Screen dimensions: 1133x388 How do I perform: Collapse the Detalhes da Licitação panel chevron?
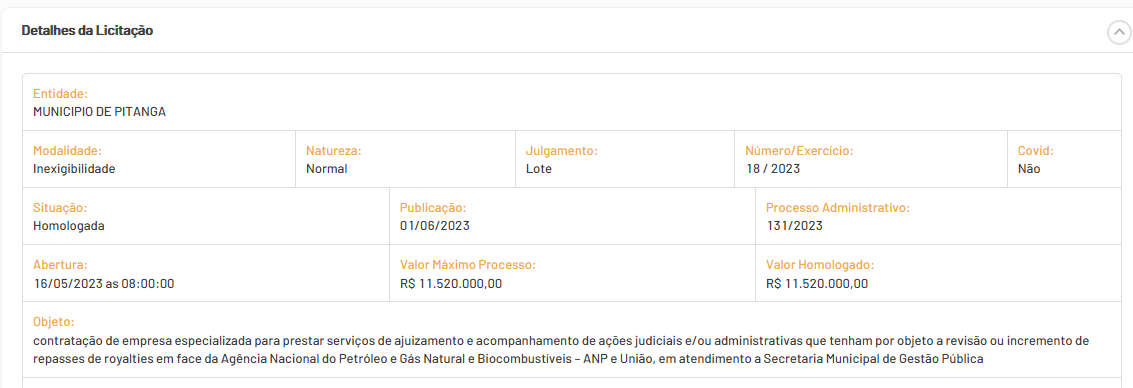pos(1119,33)
